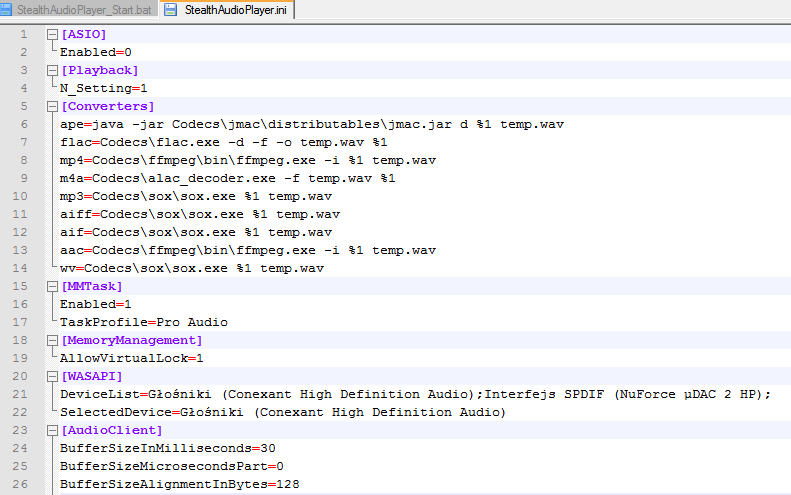The width and height of the screenshot is (791, 495).
Task: Click the m4a=Codecs\alac_decoder.exe line
Action: click(x=228, y=179)
